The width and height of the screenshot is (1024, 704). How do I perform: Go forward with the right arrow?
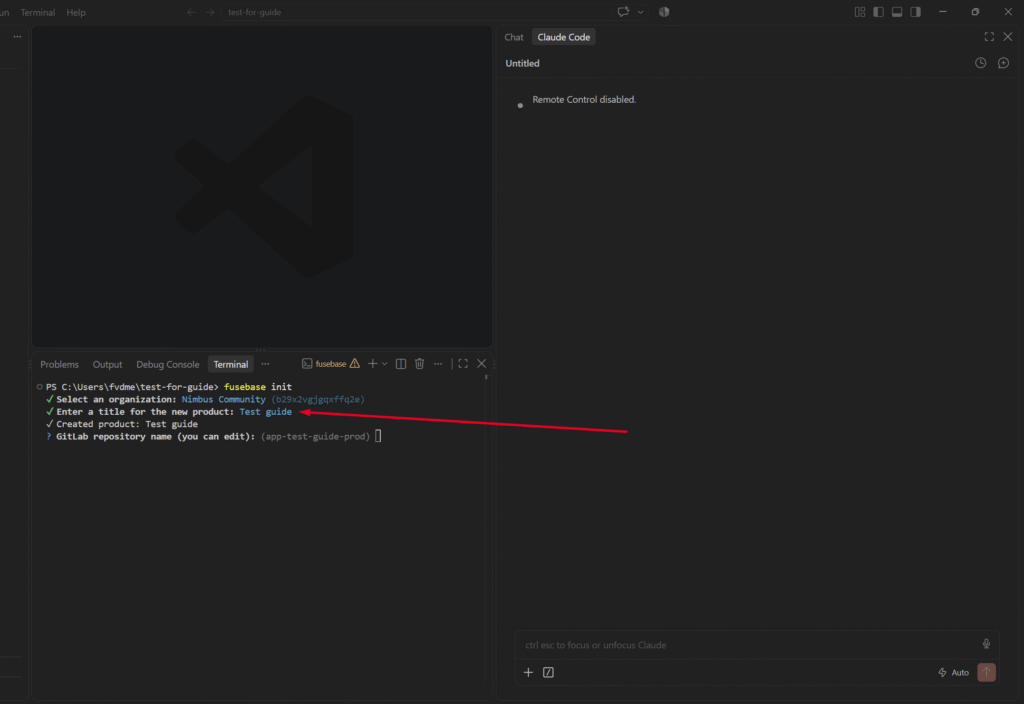click(210, 12)
